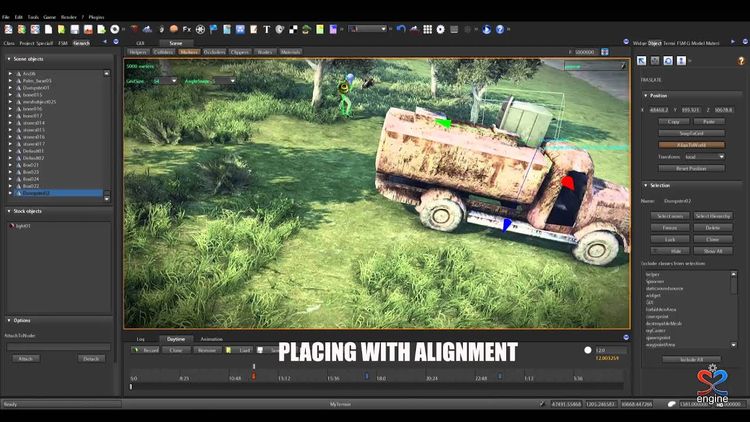Click the blue flag toolbar icon
This screenshot has width=750, height=422.
point(213,29)
